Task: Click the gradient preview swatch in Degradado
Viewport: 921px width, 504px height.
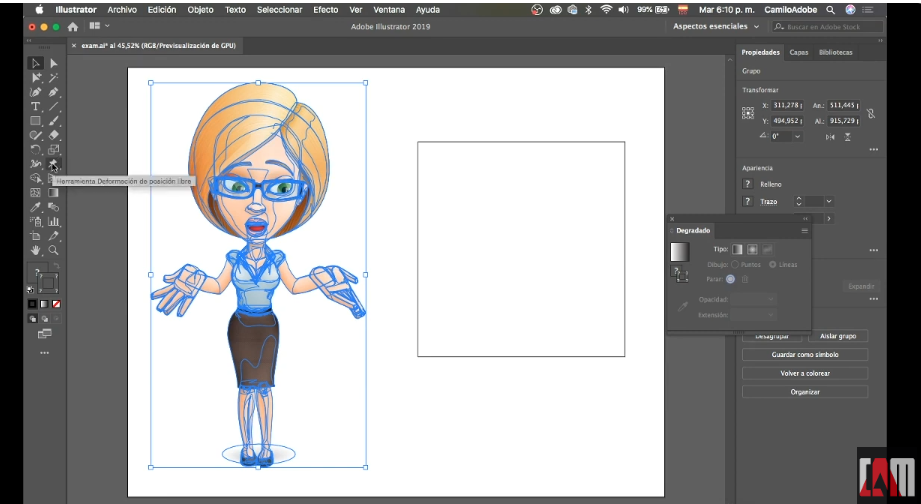Action: coord(680,251)
